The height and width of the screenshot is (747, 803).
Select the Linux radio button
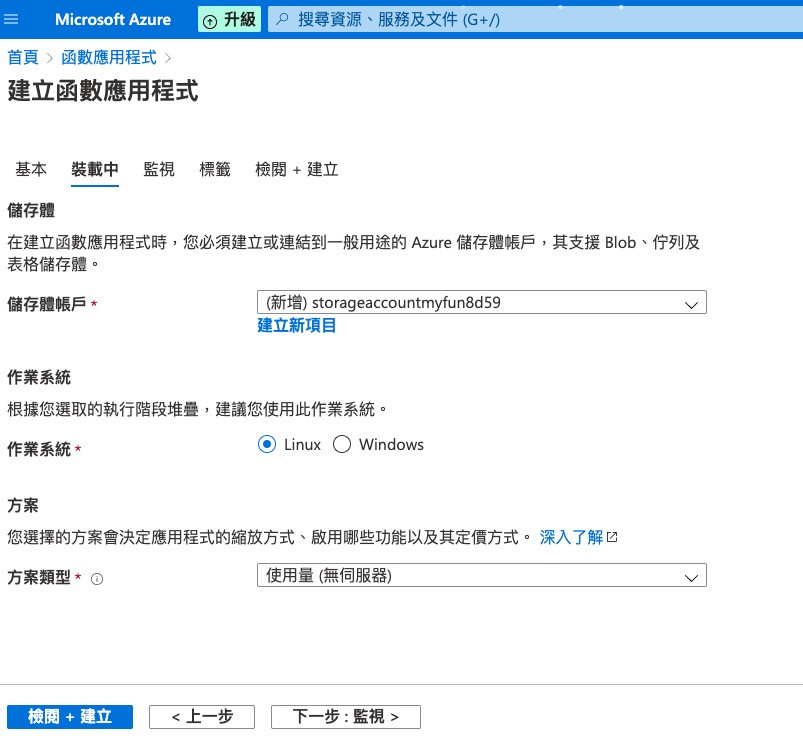[267, 444]
